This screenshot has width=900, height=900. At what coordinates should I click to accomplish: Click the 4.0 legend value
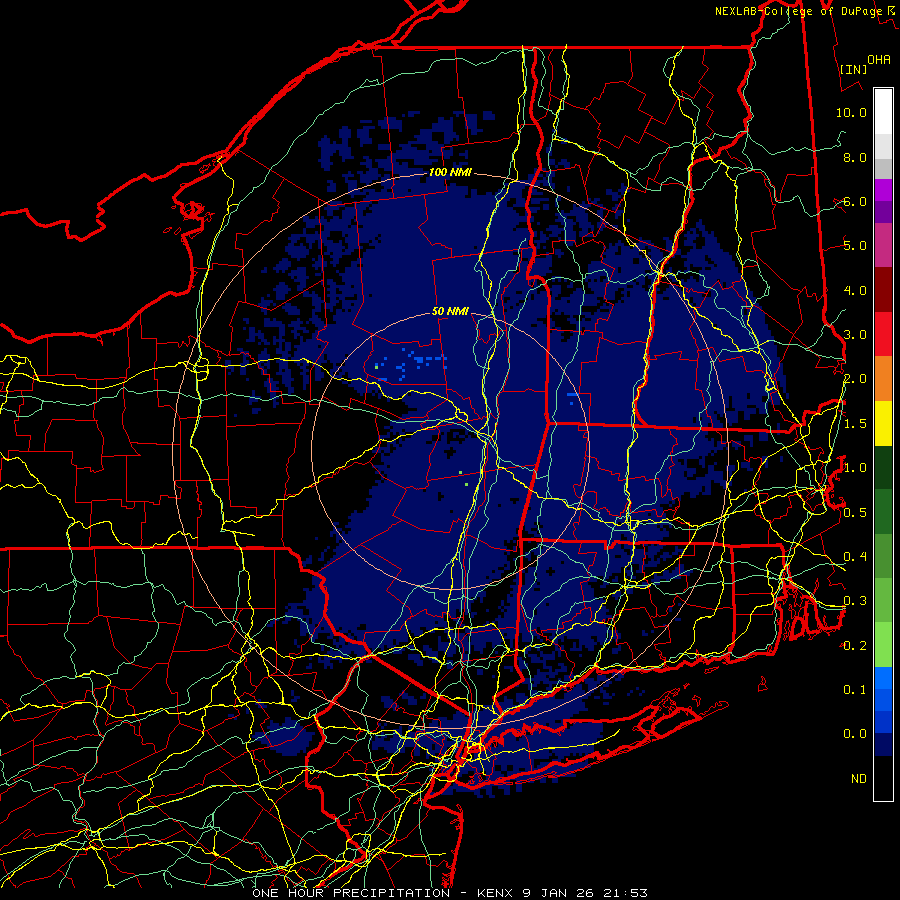855,290
